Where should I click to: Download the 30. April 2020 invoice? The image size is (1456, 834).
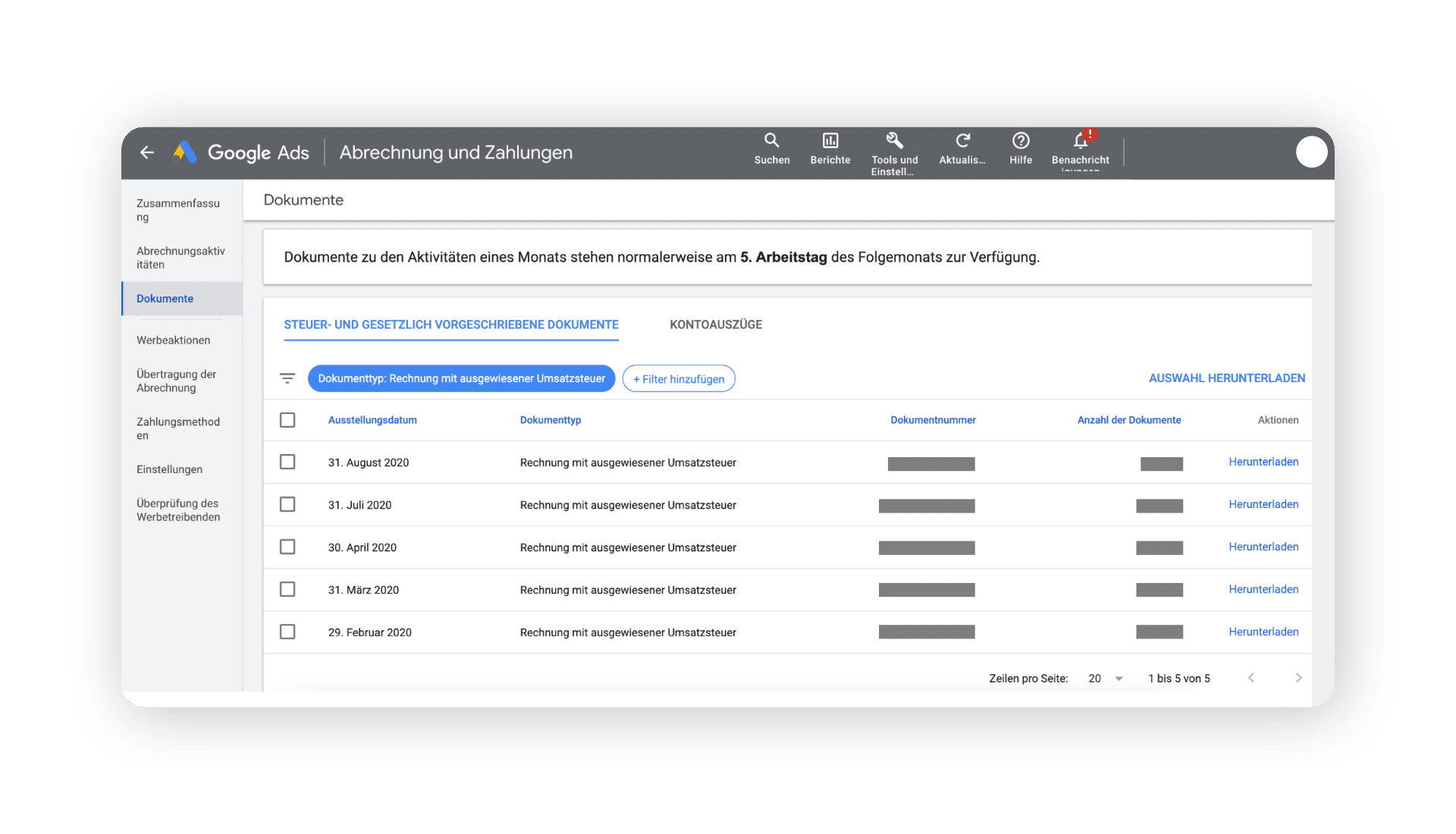1263,547
